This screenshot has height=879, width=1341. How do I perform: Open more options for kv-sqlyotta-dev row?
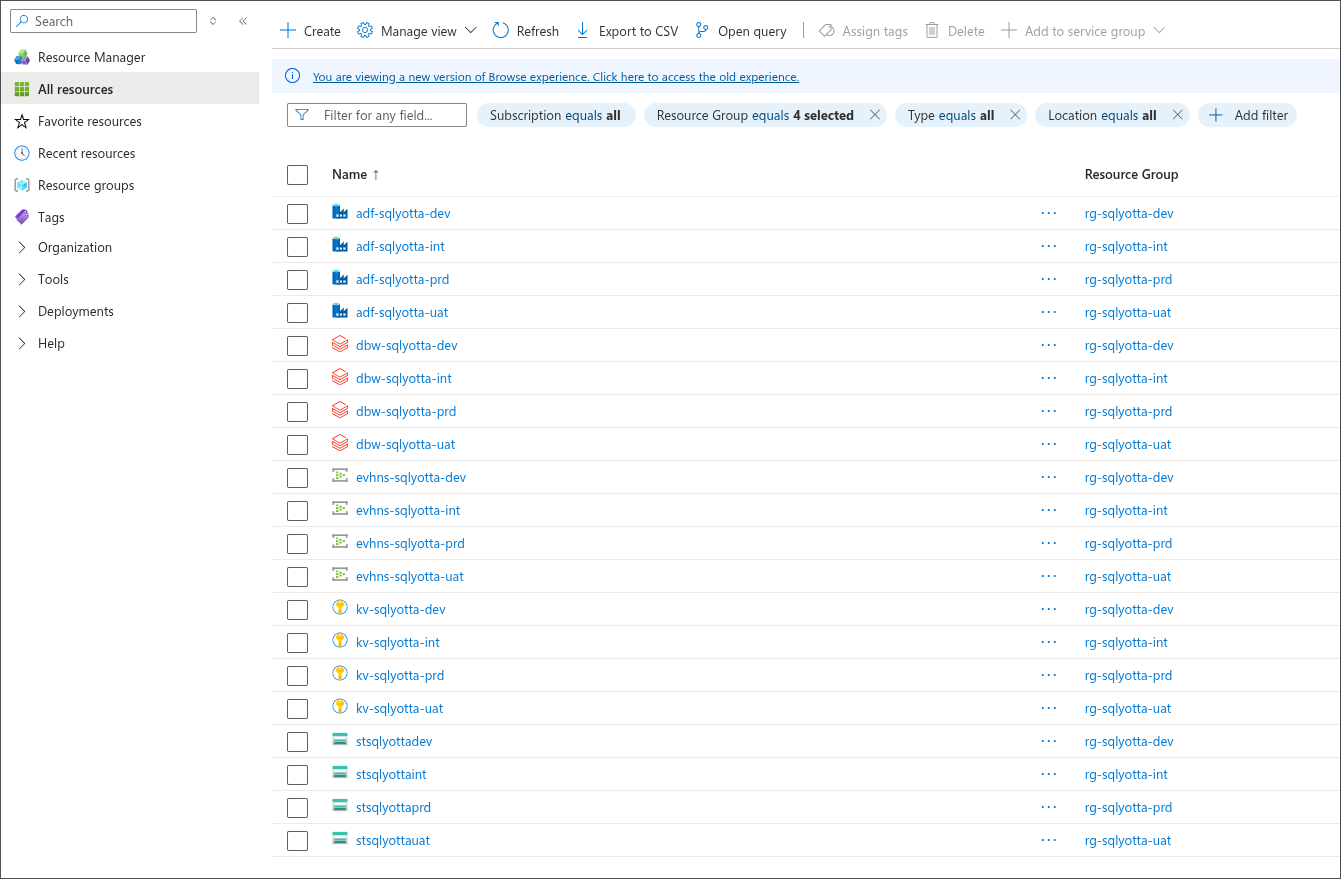[x=1048, y=609]
